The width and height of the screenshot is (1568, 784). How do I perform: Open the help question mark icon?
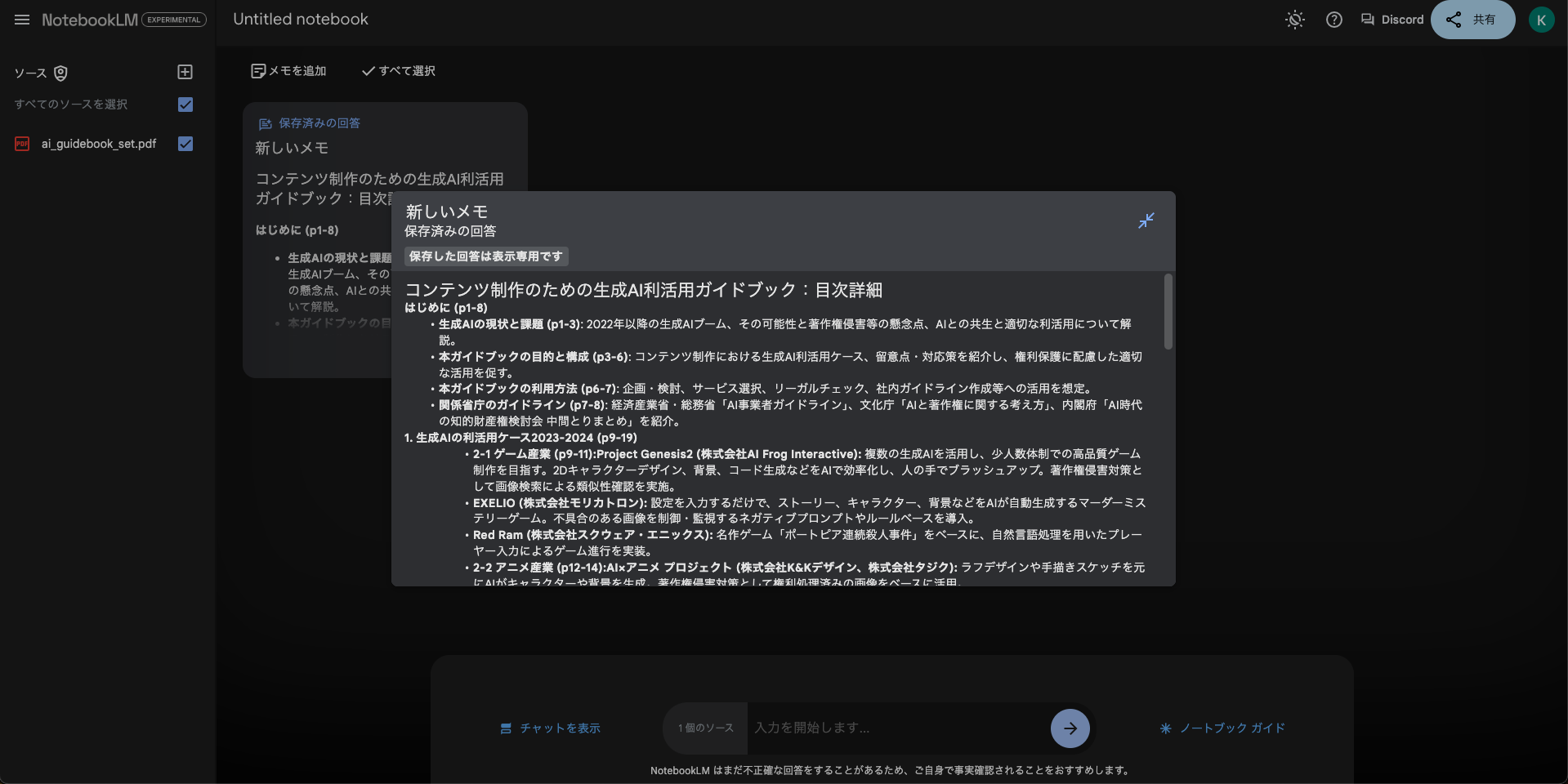(x=1334, y=20)
